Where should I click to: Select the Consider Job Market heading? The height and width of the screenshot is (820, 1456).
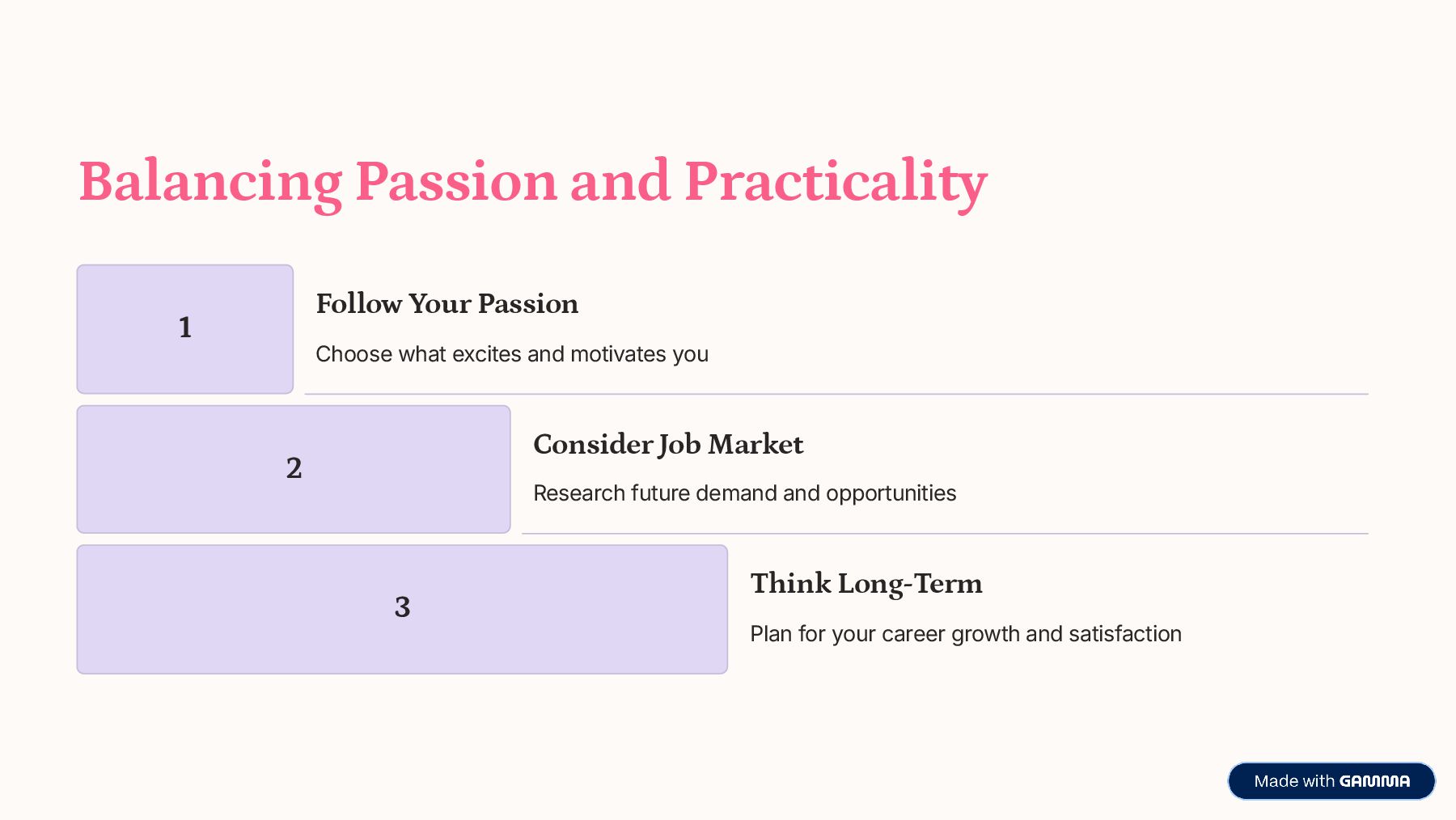point(668,445)
